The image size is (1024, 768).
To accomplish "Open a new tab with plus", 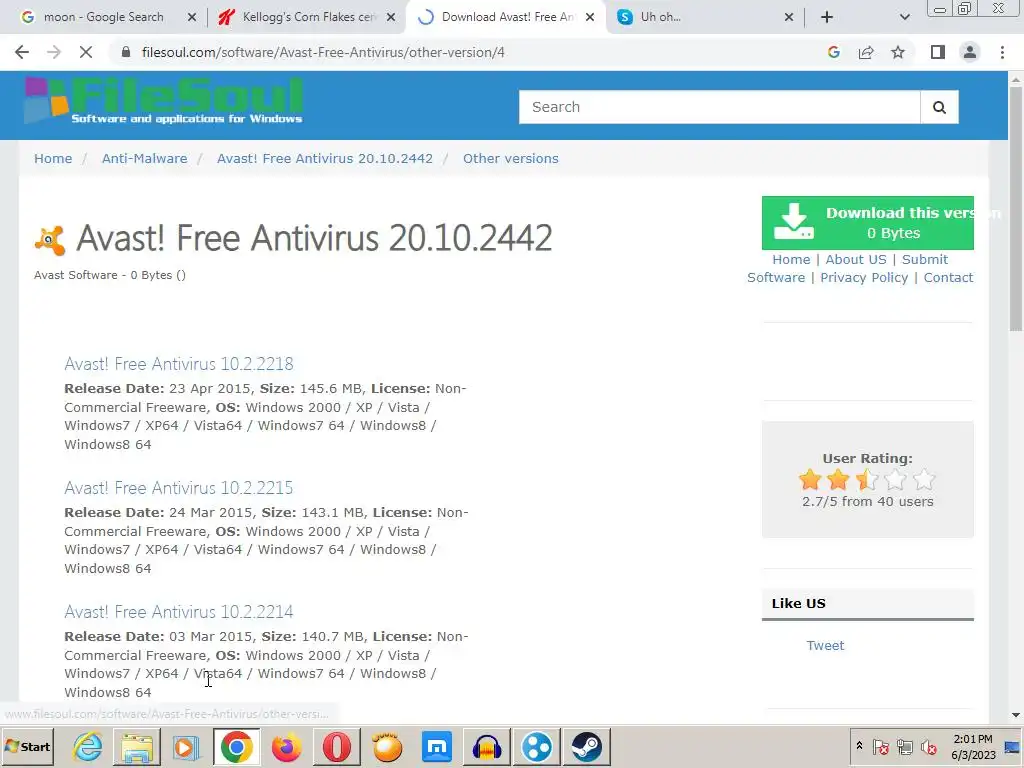I will (x=827, y=17).
